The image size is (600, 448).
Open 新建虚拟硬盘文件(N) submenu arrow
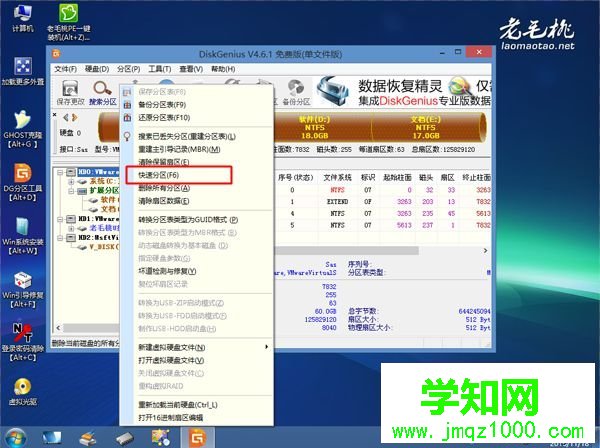pos(266,347)
